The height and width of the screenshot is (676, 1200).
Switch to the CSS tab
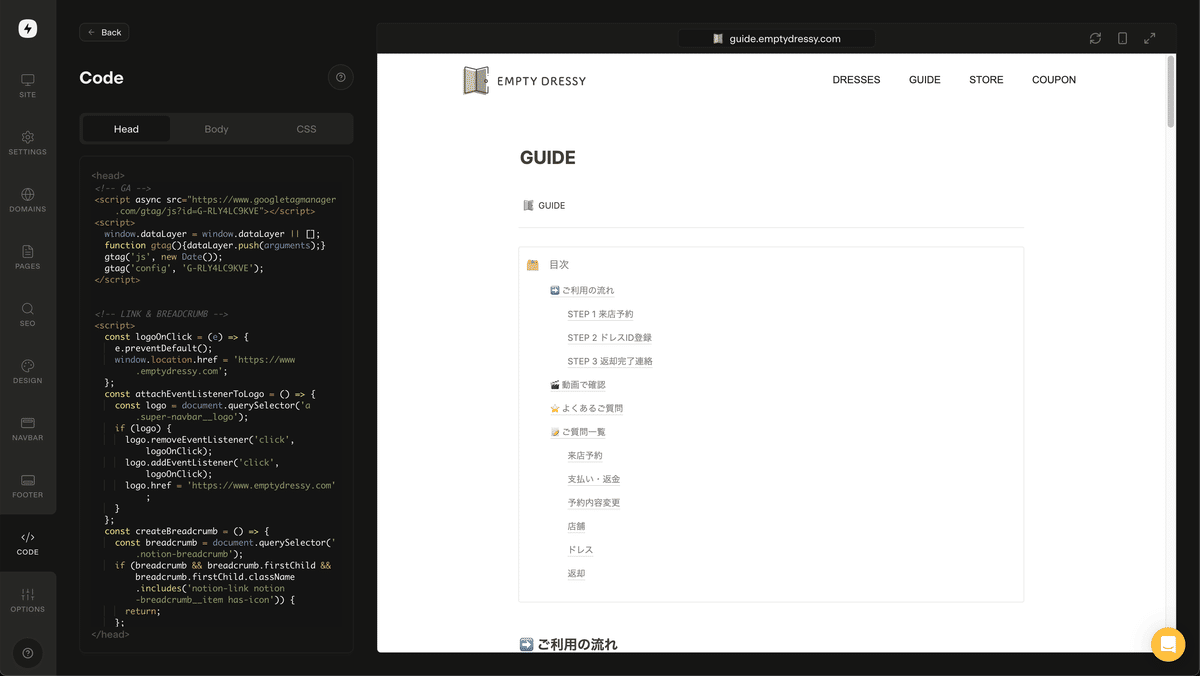pos(306,129)
